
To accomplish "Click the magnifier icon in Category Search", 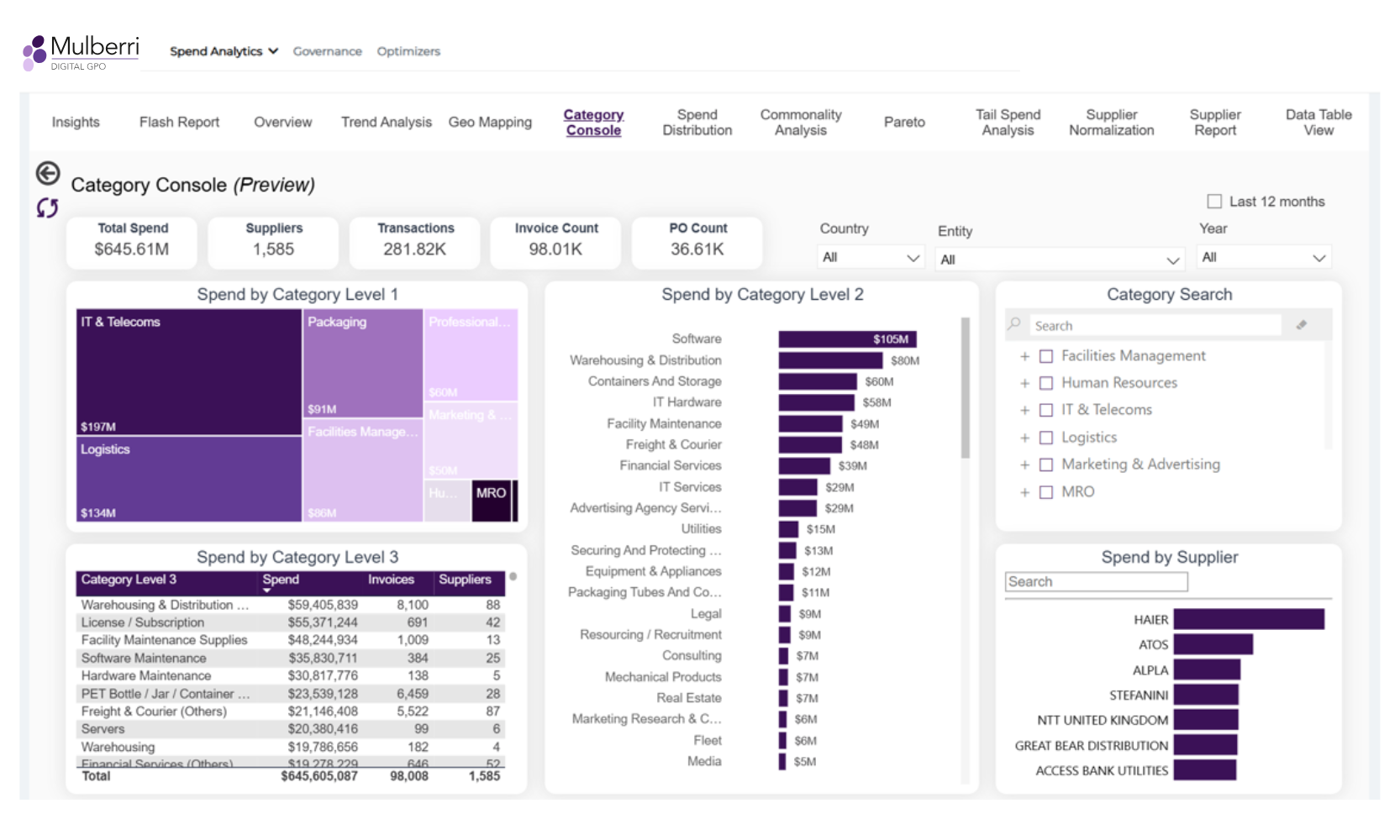I will click(x=1015, y=324).
